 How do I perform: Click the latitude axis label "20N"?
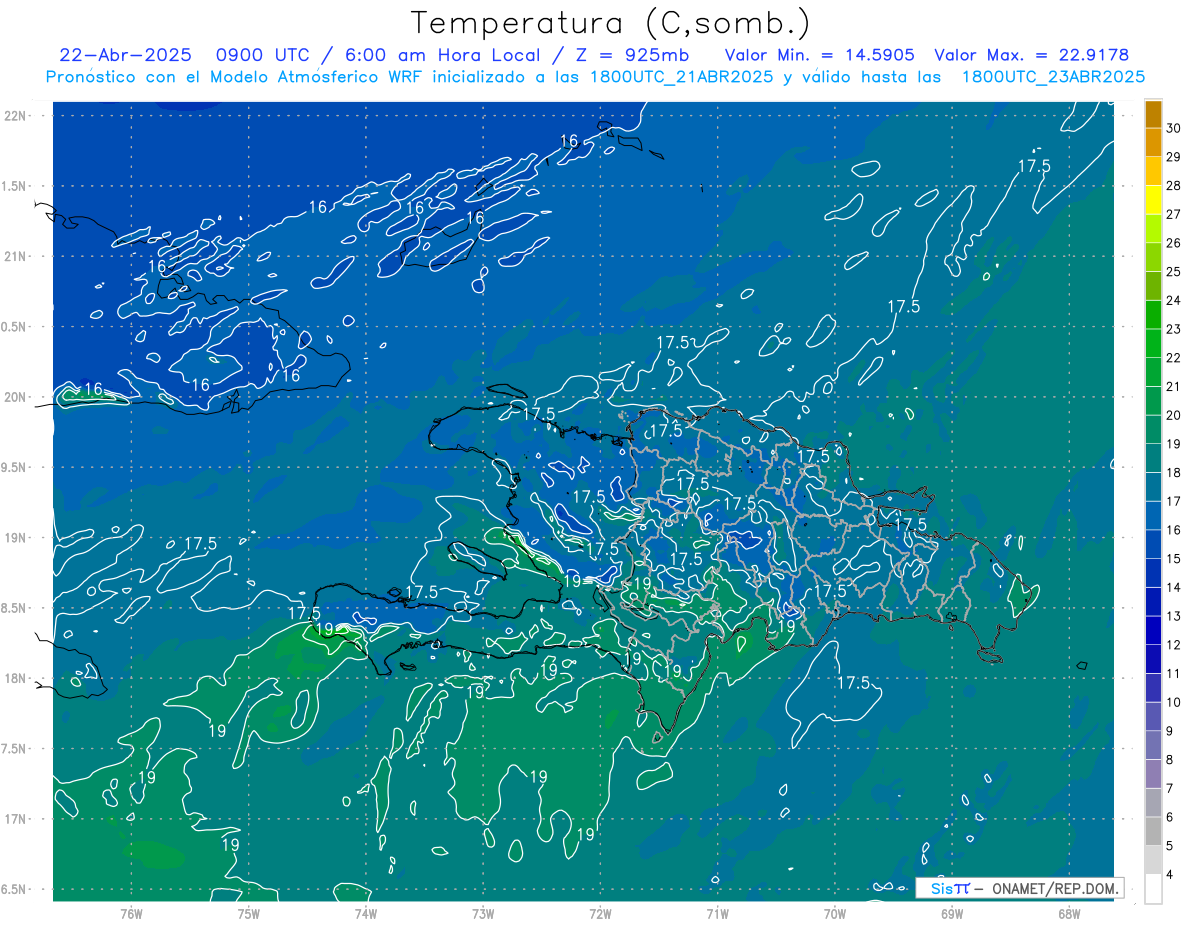15,397
